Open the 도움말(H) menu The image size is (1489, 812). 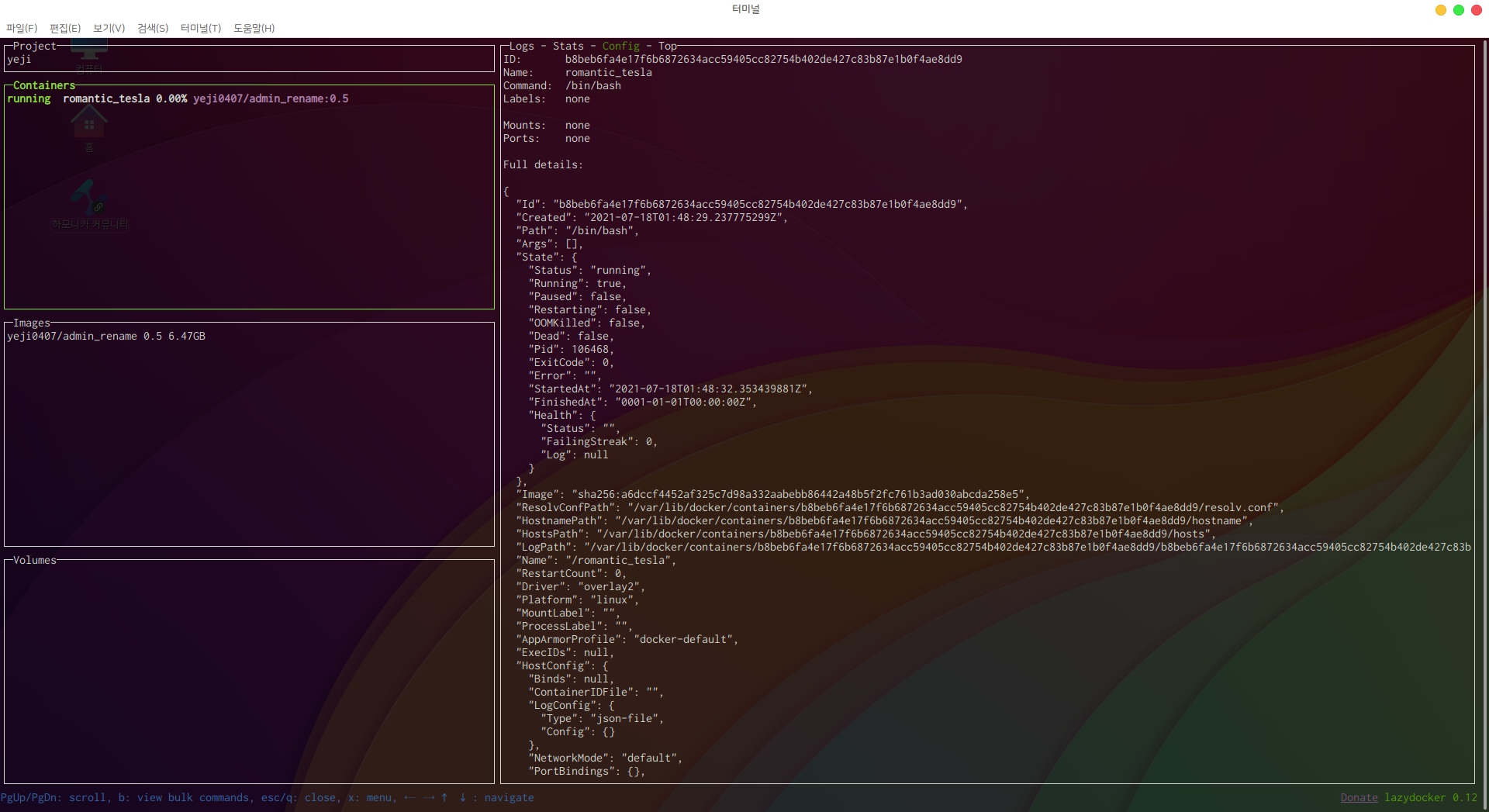tap(254, 28)
